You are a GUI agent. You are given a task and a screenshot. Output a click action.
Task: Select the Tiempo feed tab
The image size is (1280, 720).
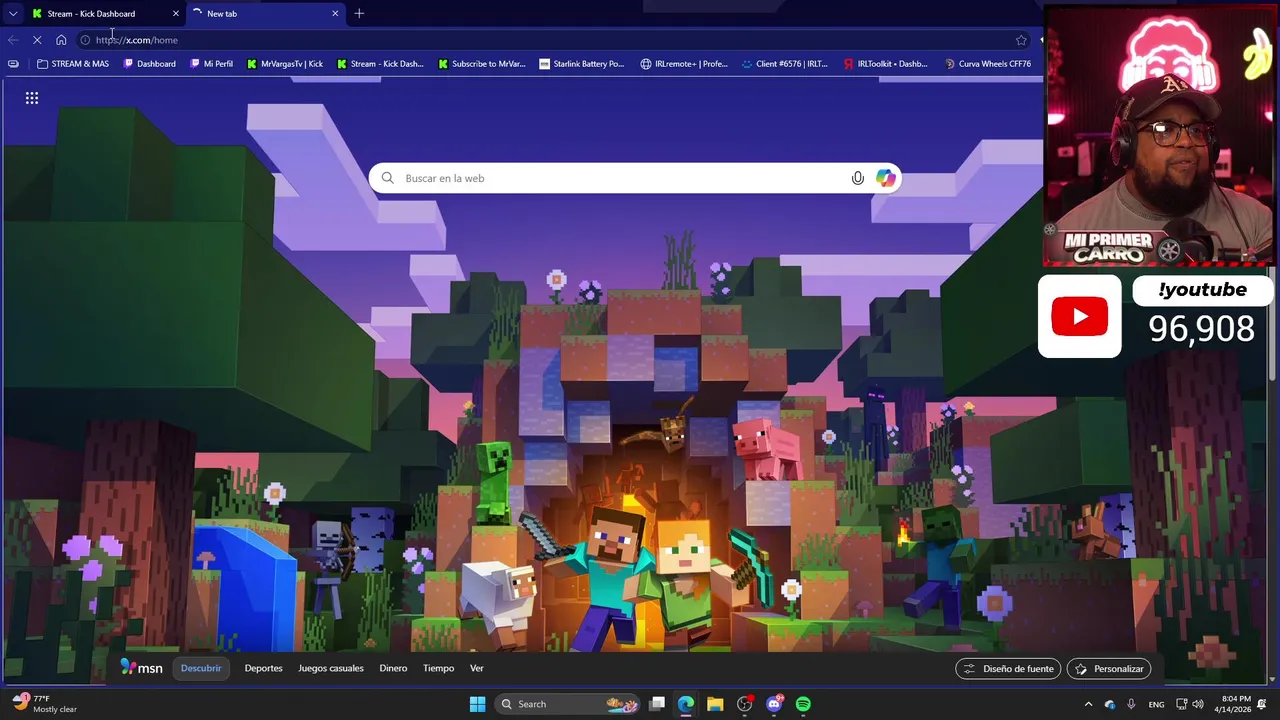pos(438,668)
